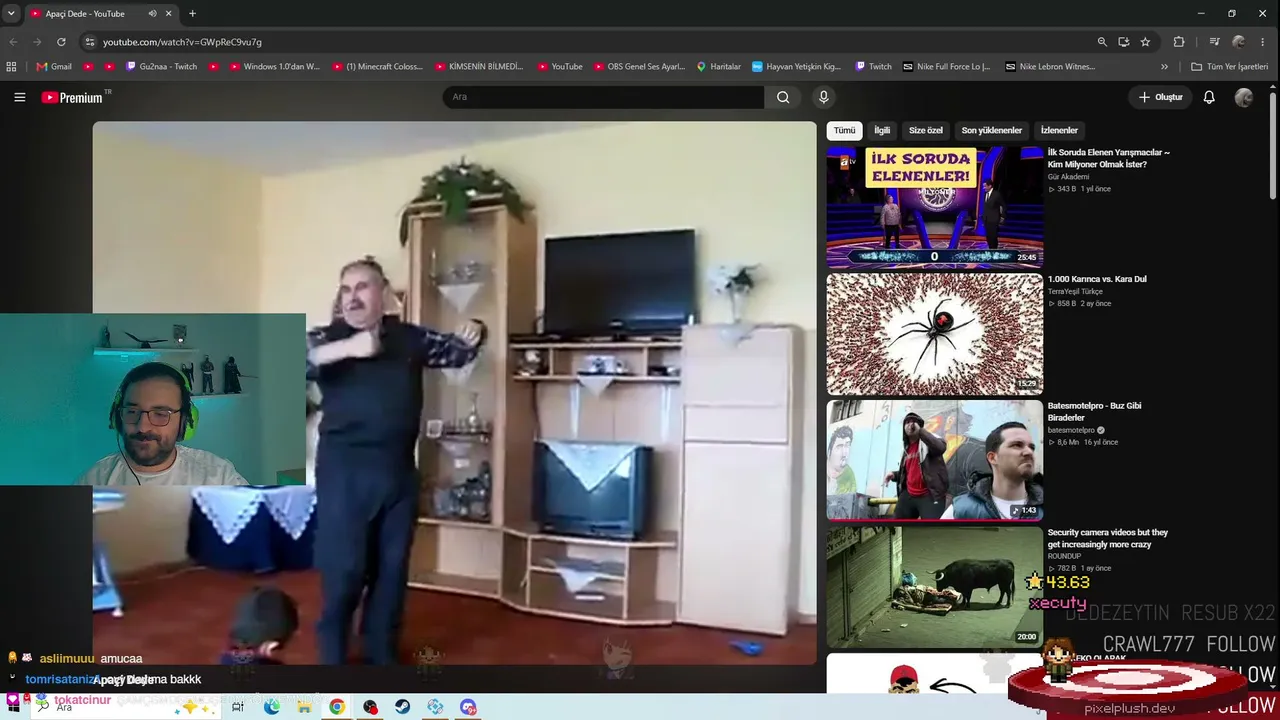Close the Apaçi Dede YouTube tab
1280x720 pixels.
pos(169,14)
